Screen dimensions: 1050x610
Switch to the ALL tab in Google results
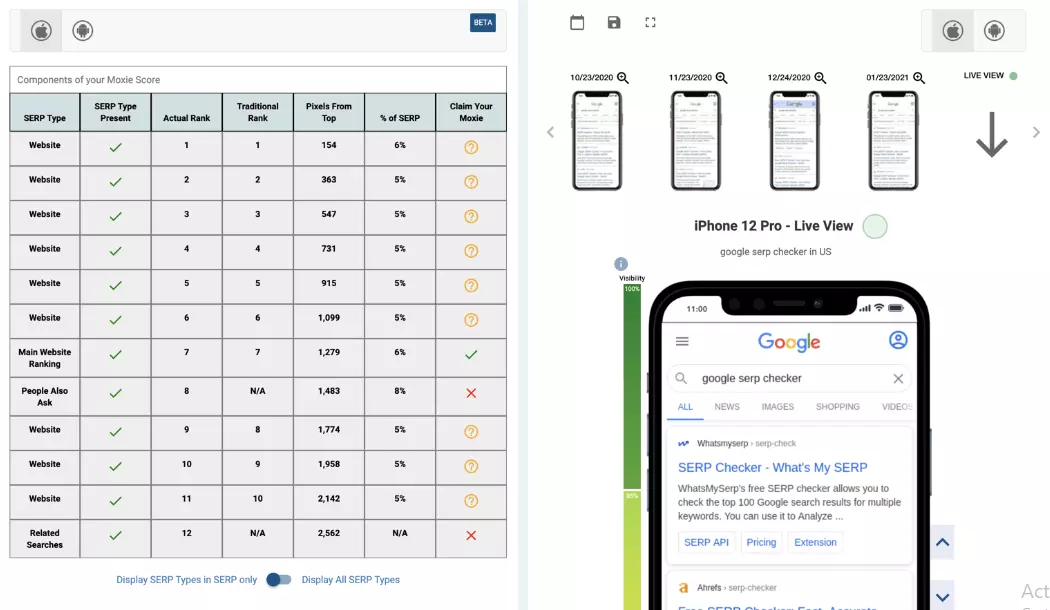tap(685, 406)
